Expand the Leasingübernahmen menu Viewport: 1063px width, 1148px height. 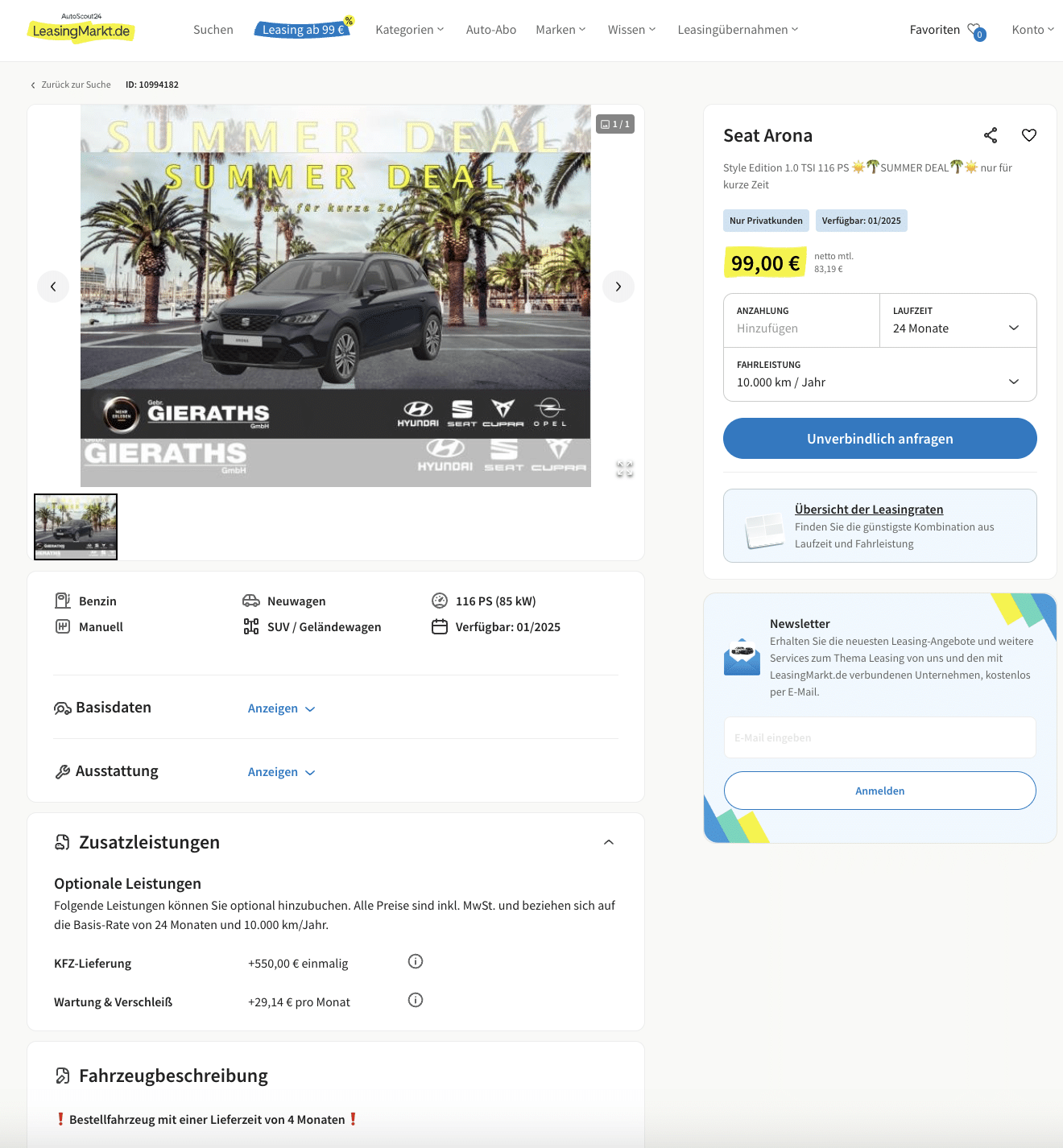tap(738, 30)
